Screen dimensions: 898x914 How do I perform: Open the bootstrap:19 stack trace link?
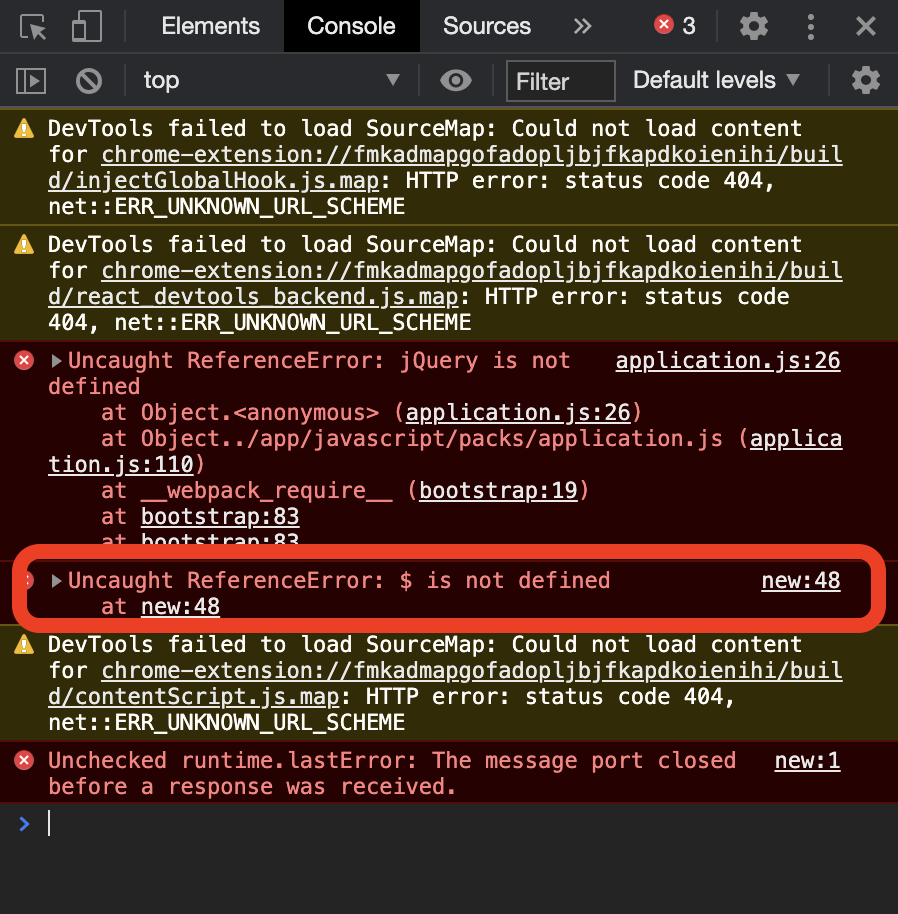(498, 491)
